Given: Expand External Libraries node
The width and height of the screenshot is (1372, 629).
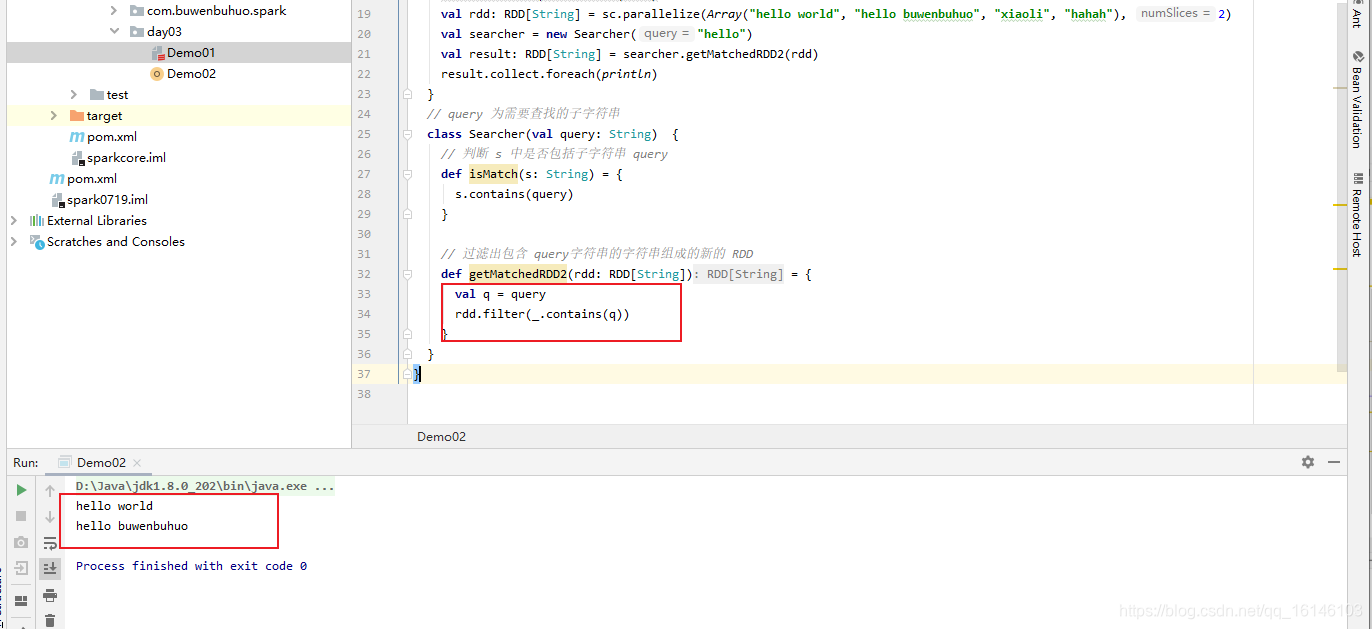Looking at the screenshot, I should click(13, 220).
